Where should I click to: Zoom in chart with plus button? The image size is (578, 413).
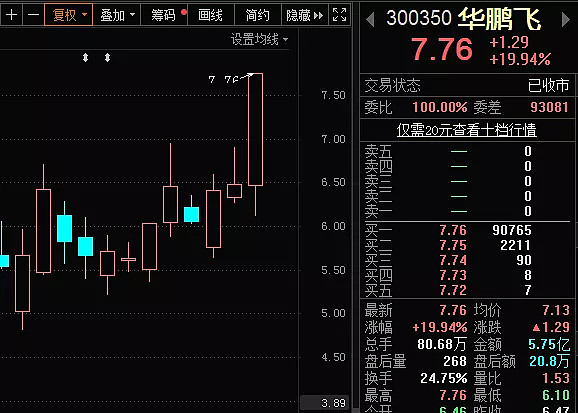pos(11,15)
